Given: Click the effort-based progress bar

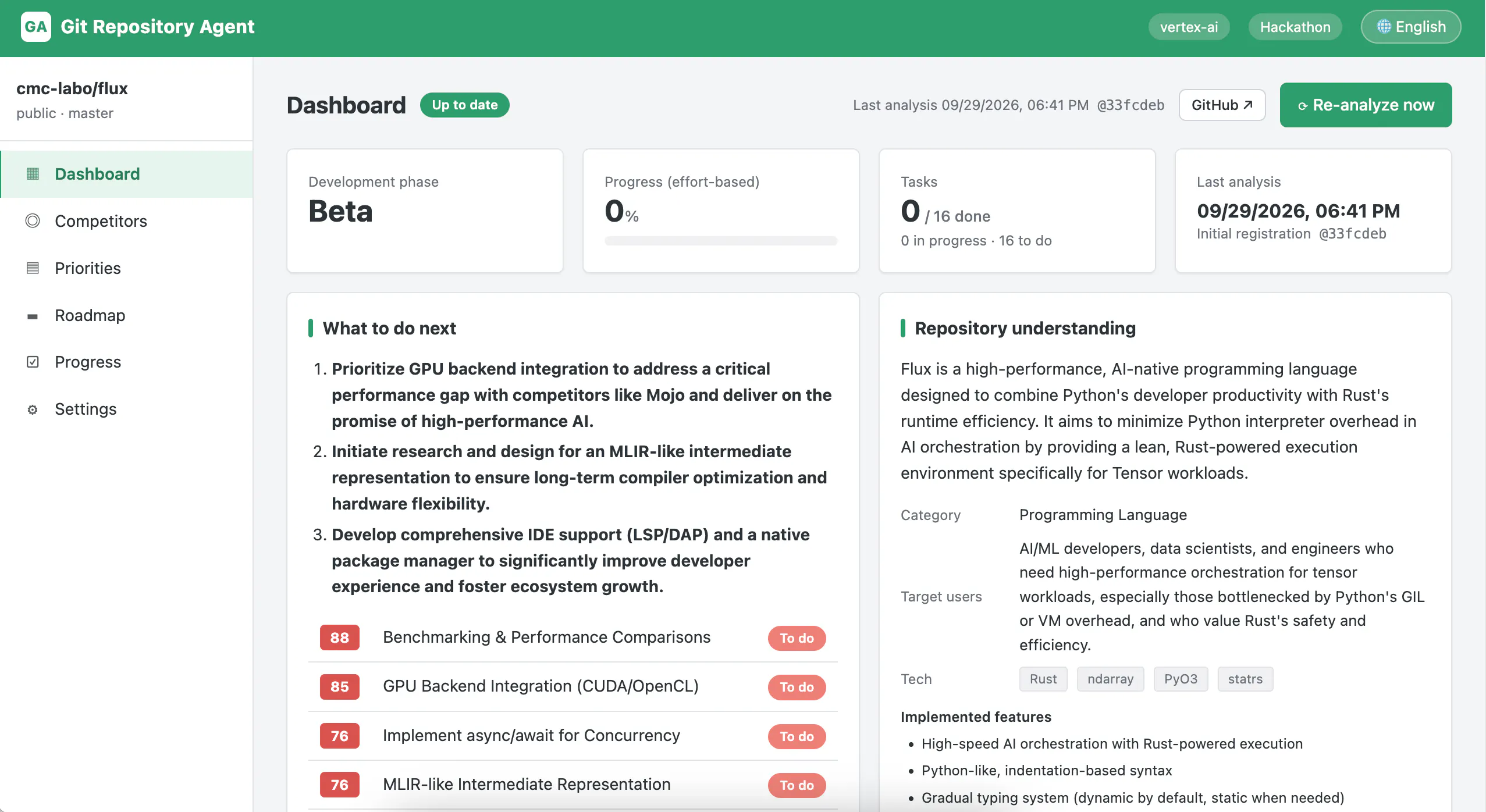Looking at the screenshot, I should click(x=720, y=241).
